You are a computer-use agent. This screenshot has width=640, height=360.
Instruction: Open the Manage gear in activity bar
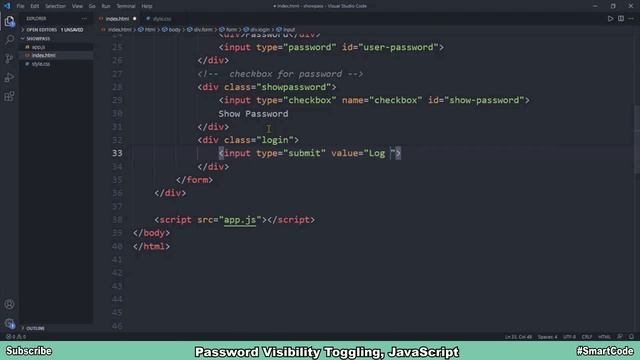pos(9,323)
